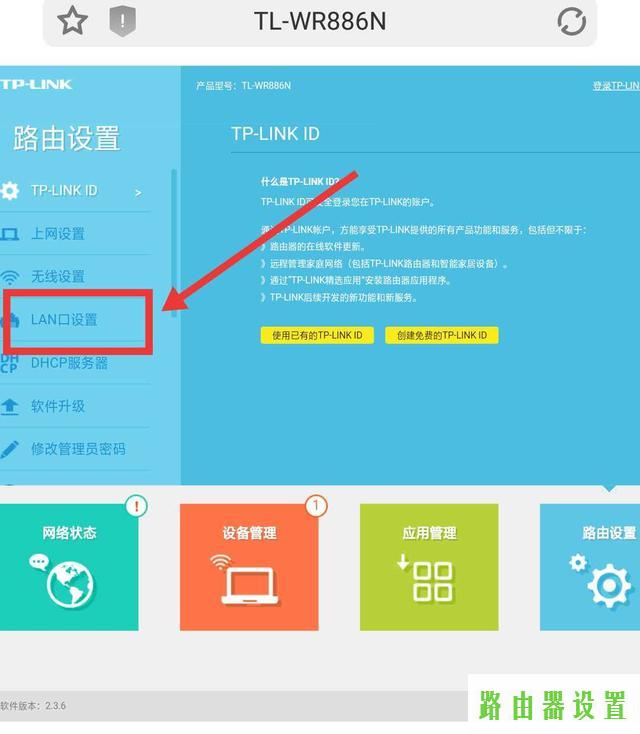This screenshot has width=640, height=734.
Task: Click 路由器的在线软件更新 bullet text
Action: pos(317,247)
